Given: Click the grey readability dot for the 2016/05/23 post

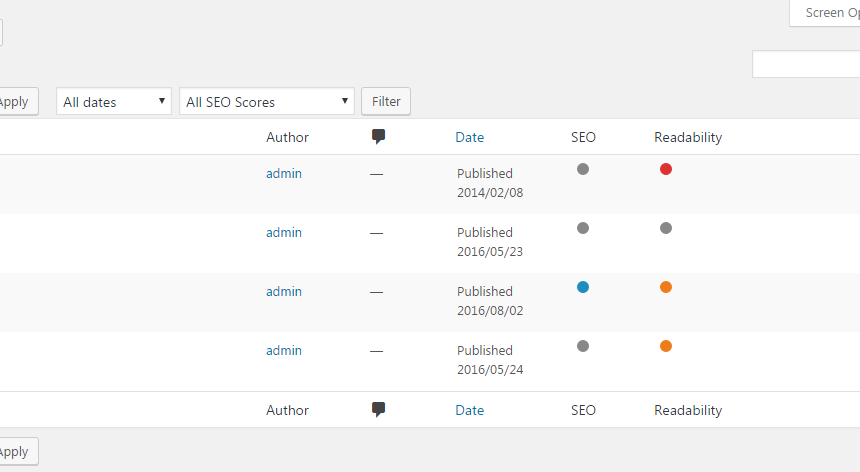Looking at the screenshot, I should 666,228.
